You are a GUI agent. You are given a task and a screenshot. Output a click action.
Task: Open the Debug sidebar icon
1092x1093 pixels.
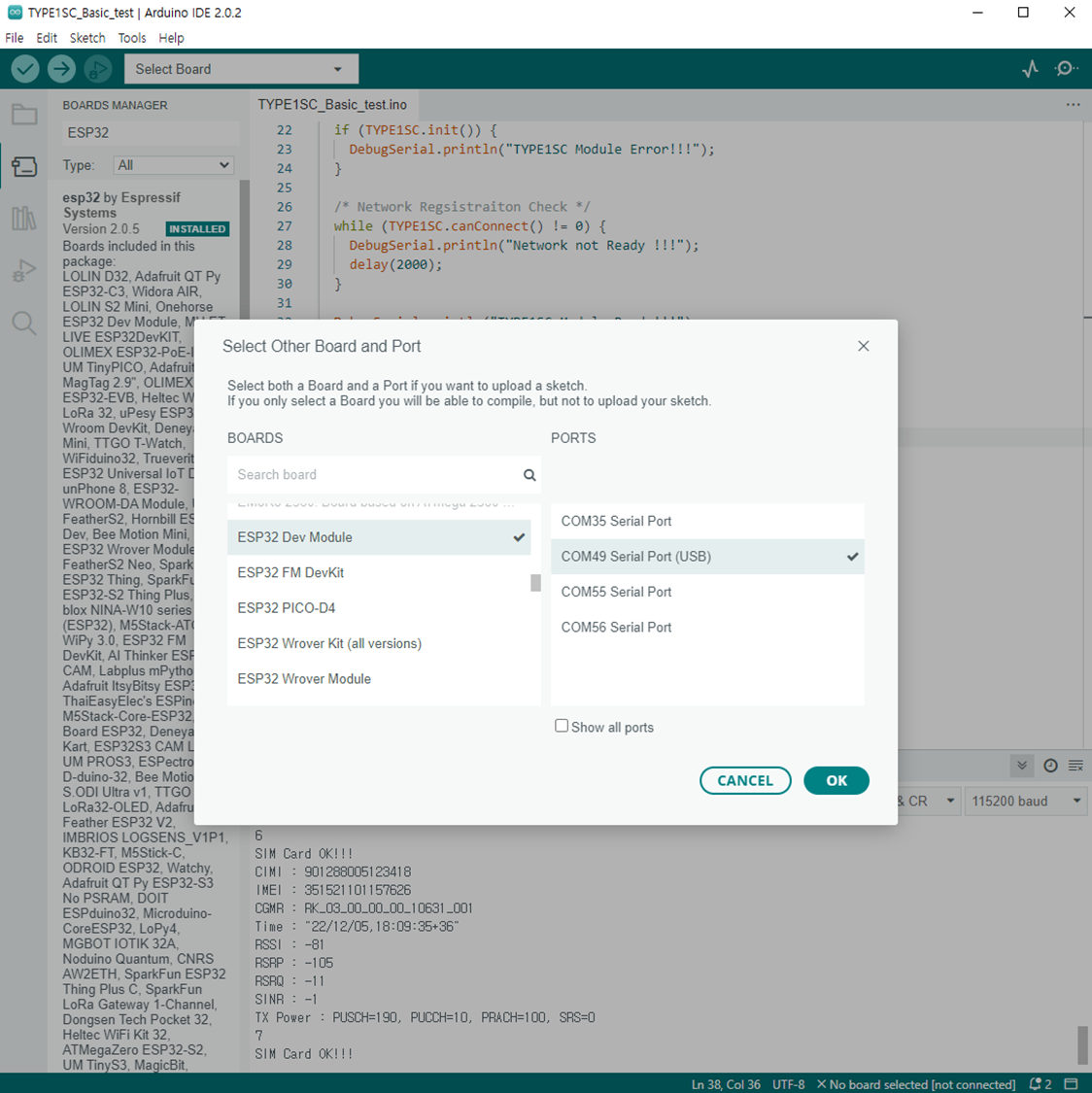24,270
